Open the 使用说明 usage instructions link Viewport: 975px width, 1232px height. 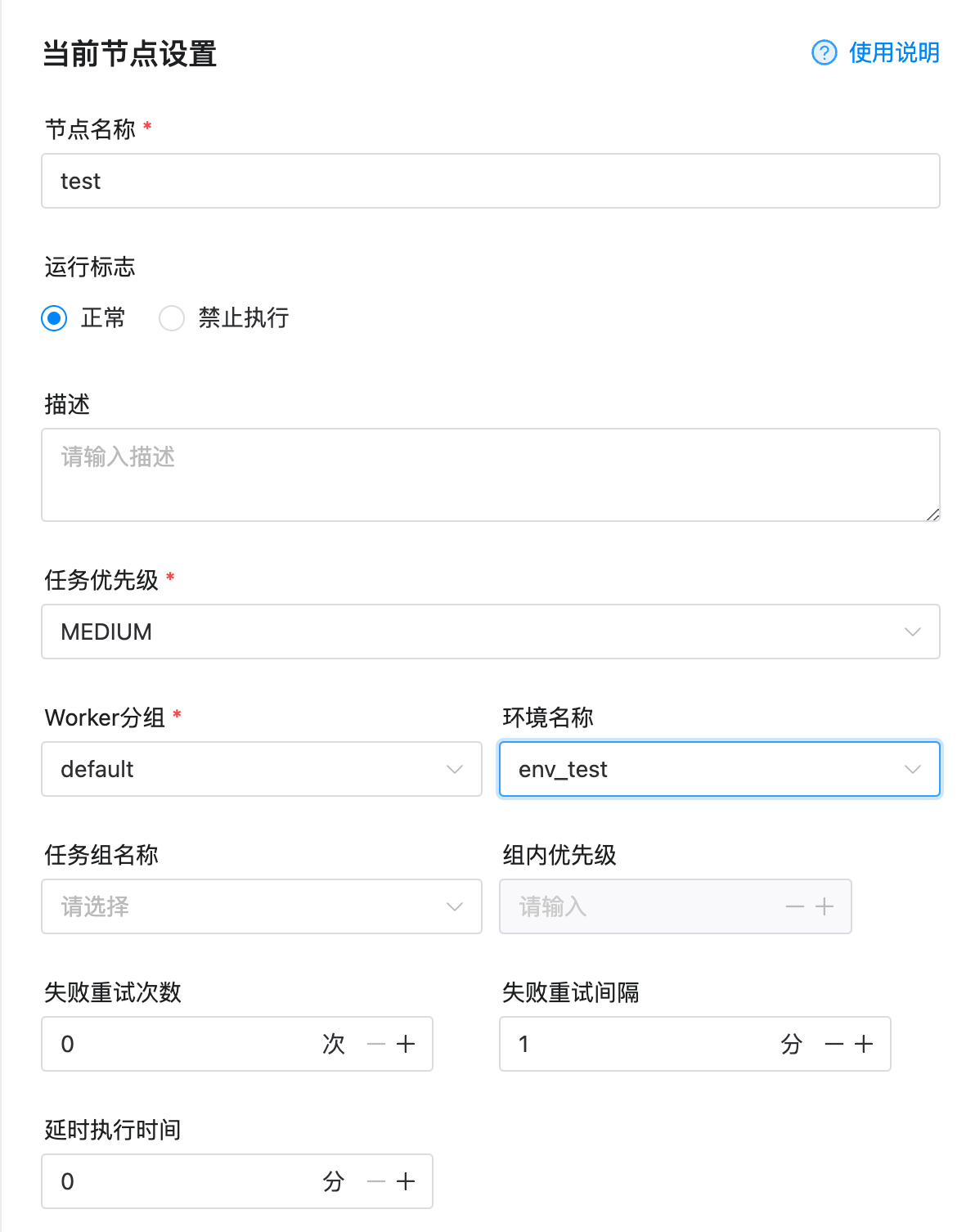click(x=894, y=52)
